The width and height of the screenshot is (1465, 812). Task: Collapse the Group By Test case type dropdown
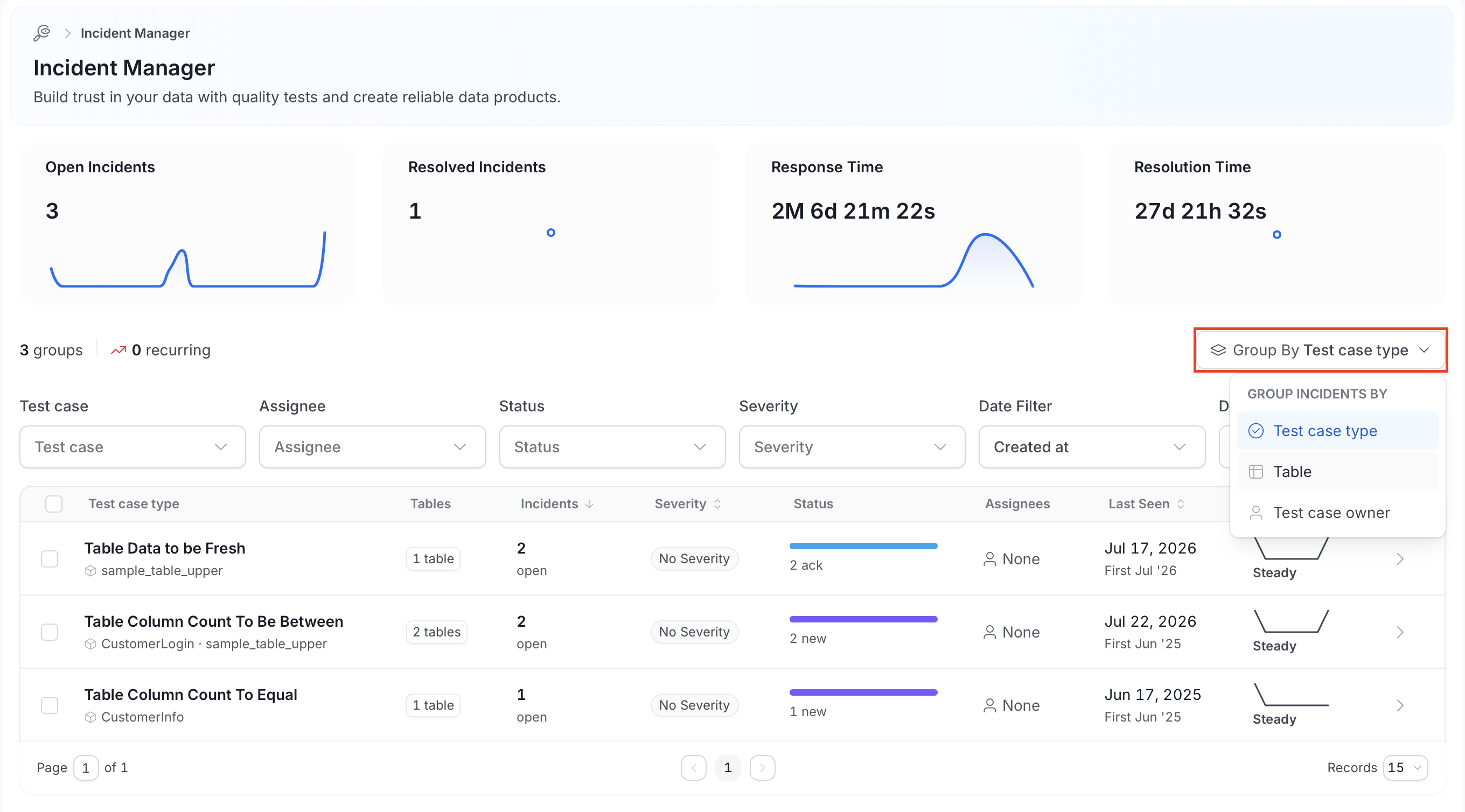click(1321, 351)
